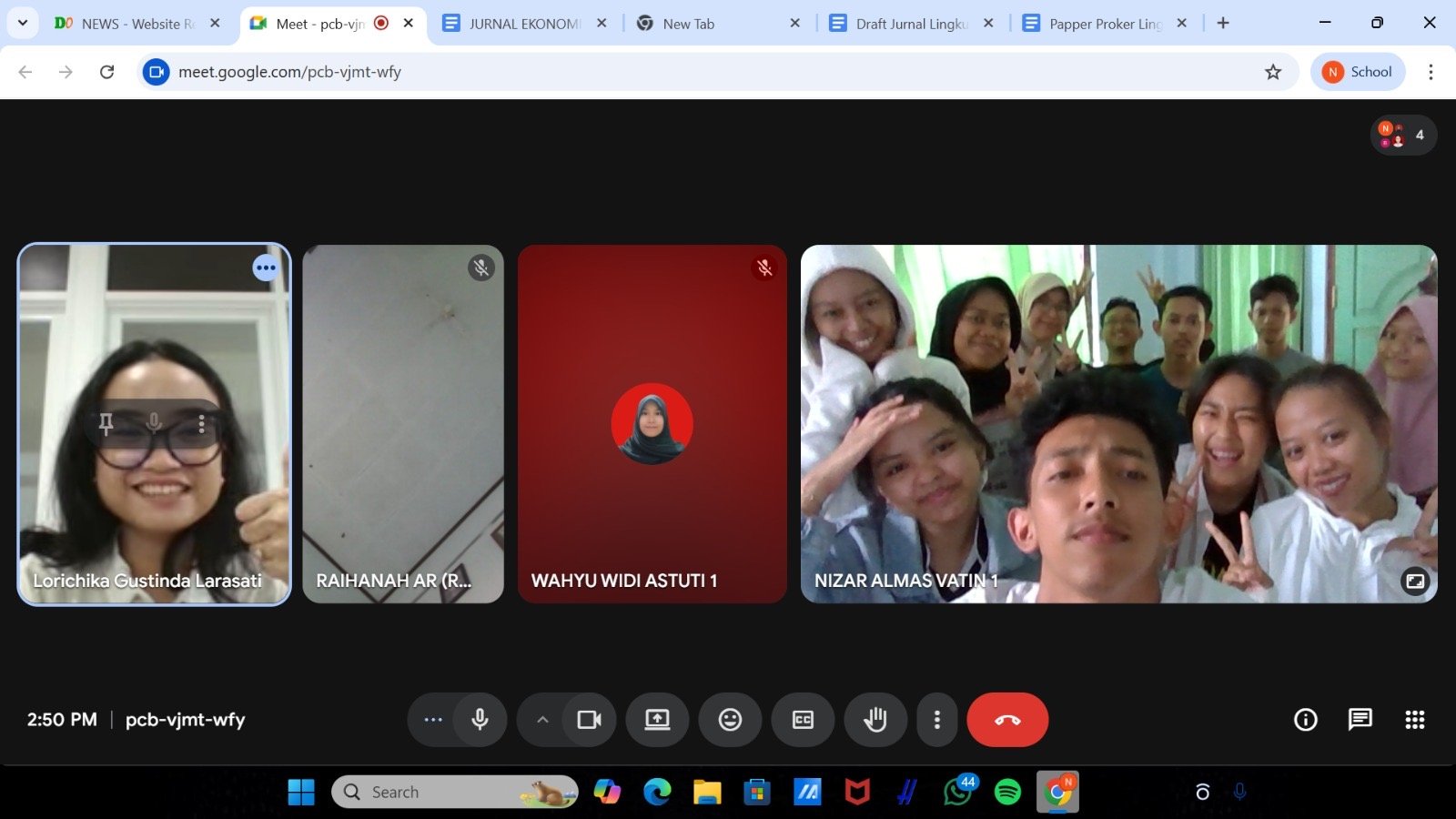Screen dimensions: 1456x819
Task: Toggle picture-in-picture on Nizar's tile
Action: click(x=1415, y=581)
